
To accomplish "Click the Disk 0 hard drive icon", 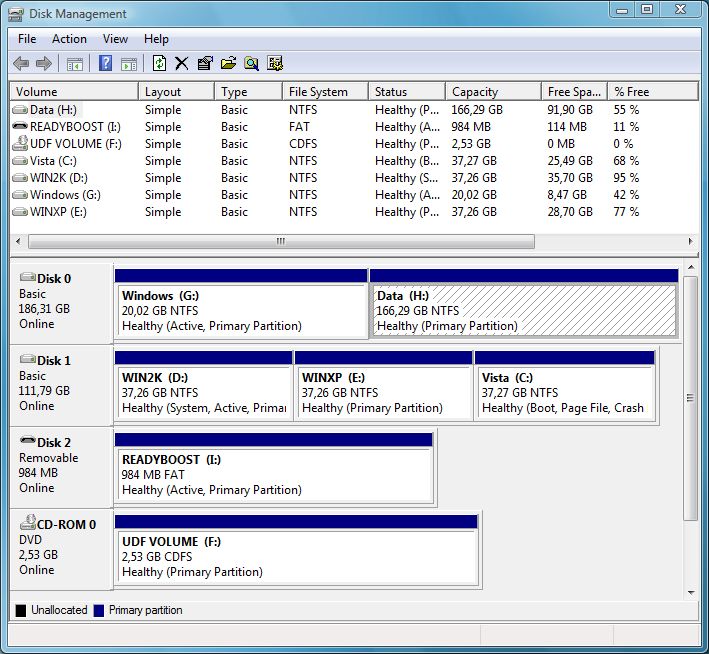I will point(28,276).
